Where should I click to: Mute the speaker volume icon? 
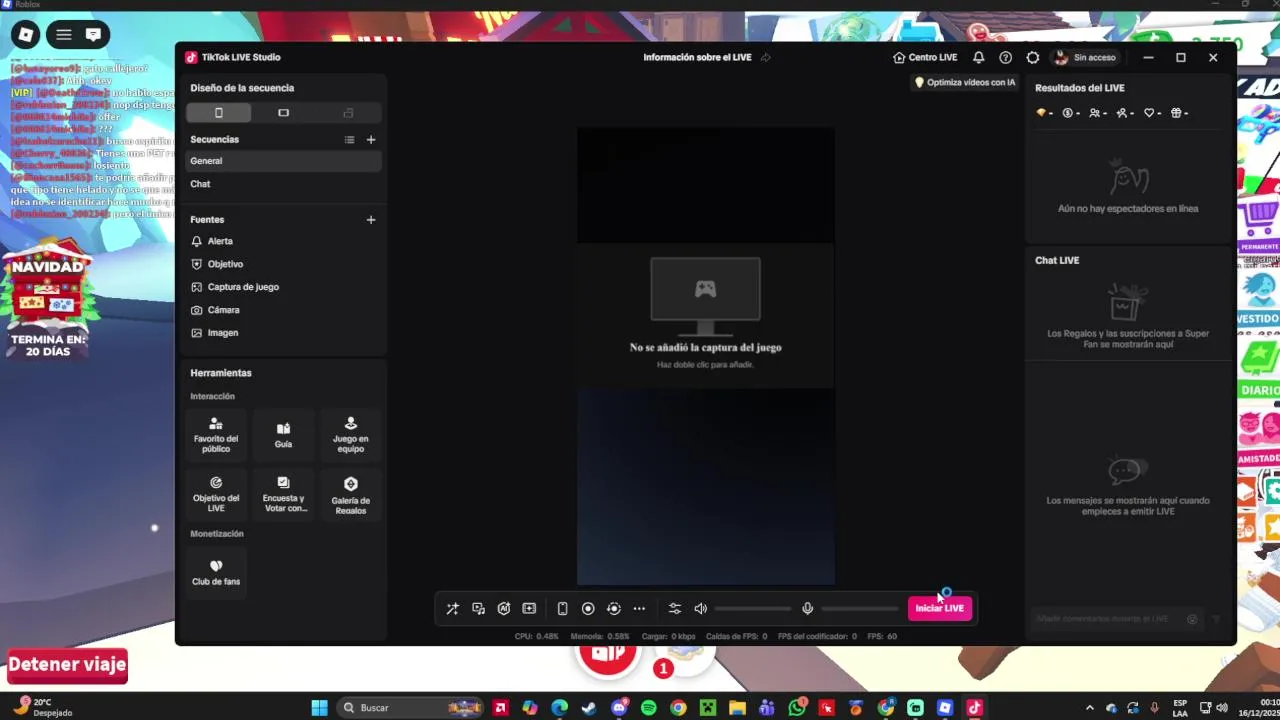click(701, 609)
